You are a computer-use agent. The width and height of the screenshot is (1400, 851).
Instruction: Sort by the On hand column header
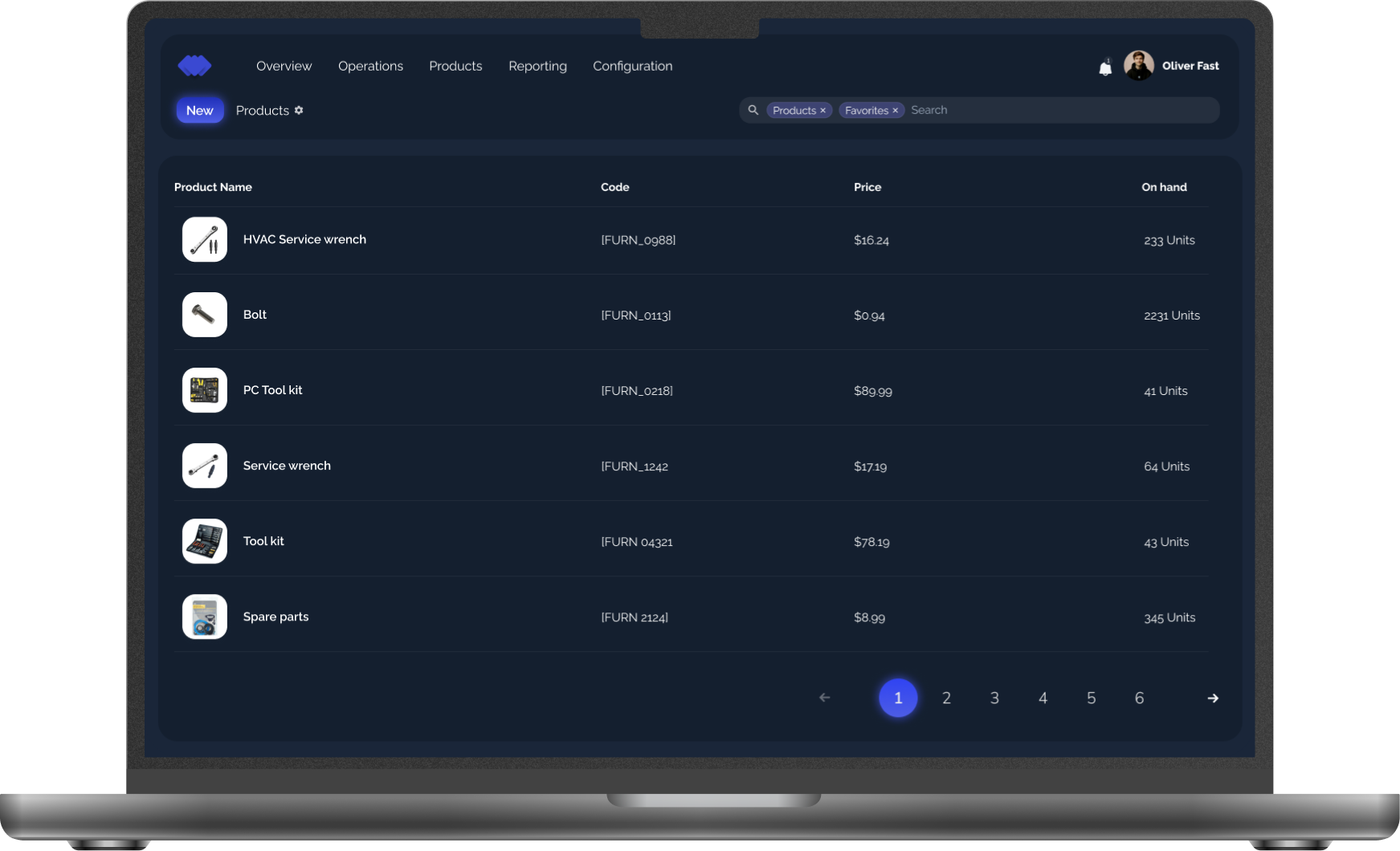coord(1164,187)
